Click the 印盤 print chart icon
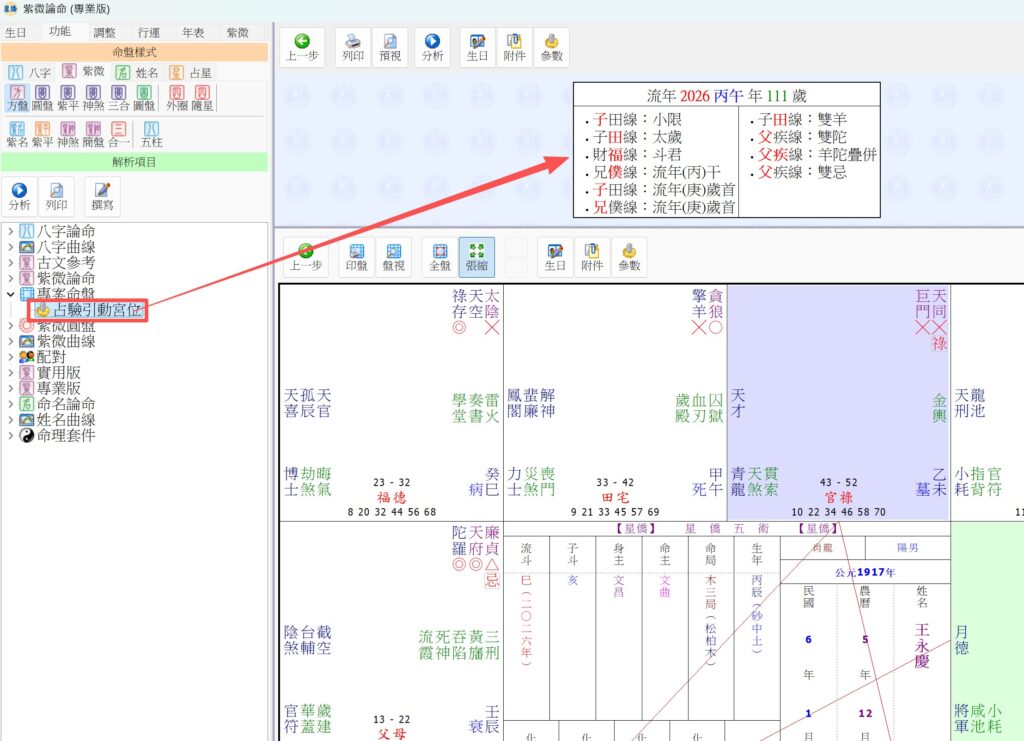Image resolution: width=1024 pixels, height=741 pixels. click(356, 257)
